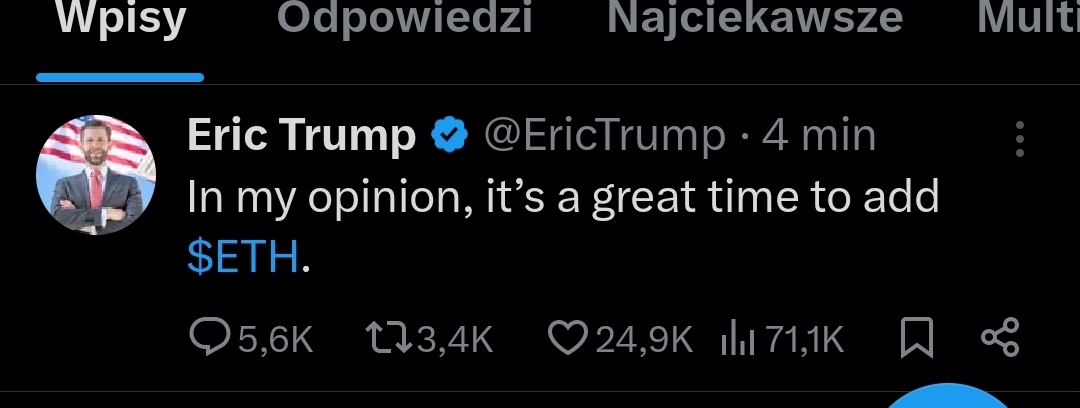Click the $ETH cashtag link

tap(243, 259)
